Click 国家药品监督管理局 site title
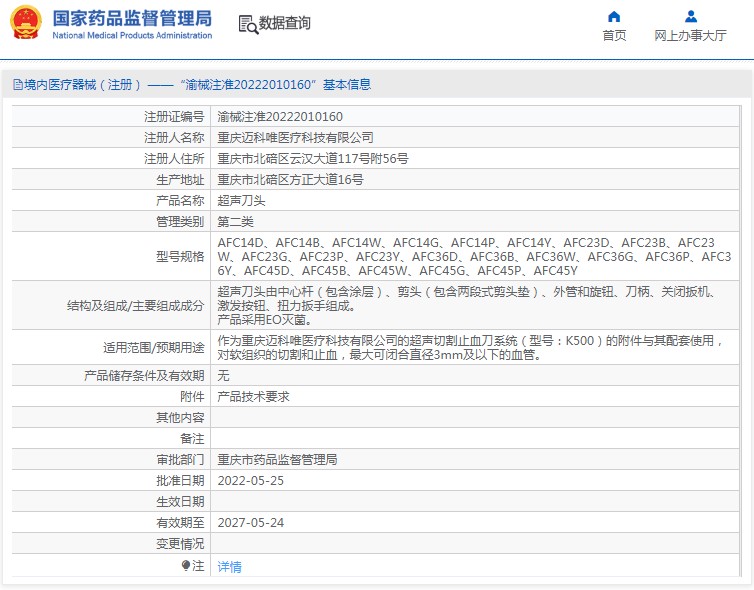Screen dimensions: 754x590 click(132, 18)
